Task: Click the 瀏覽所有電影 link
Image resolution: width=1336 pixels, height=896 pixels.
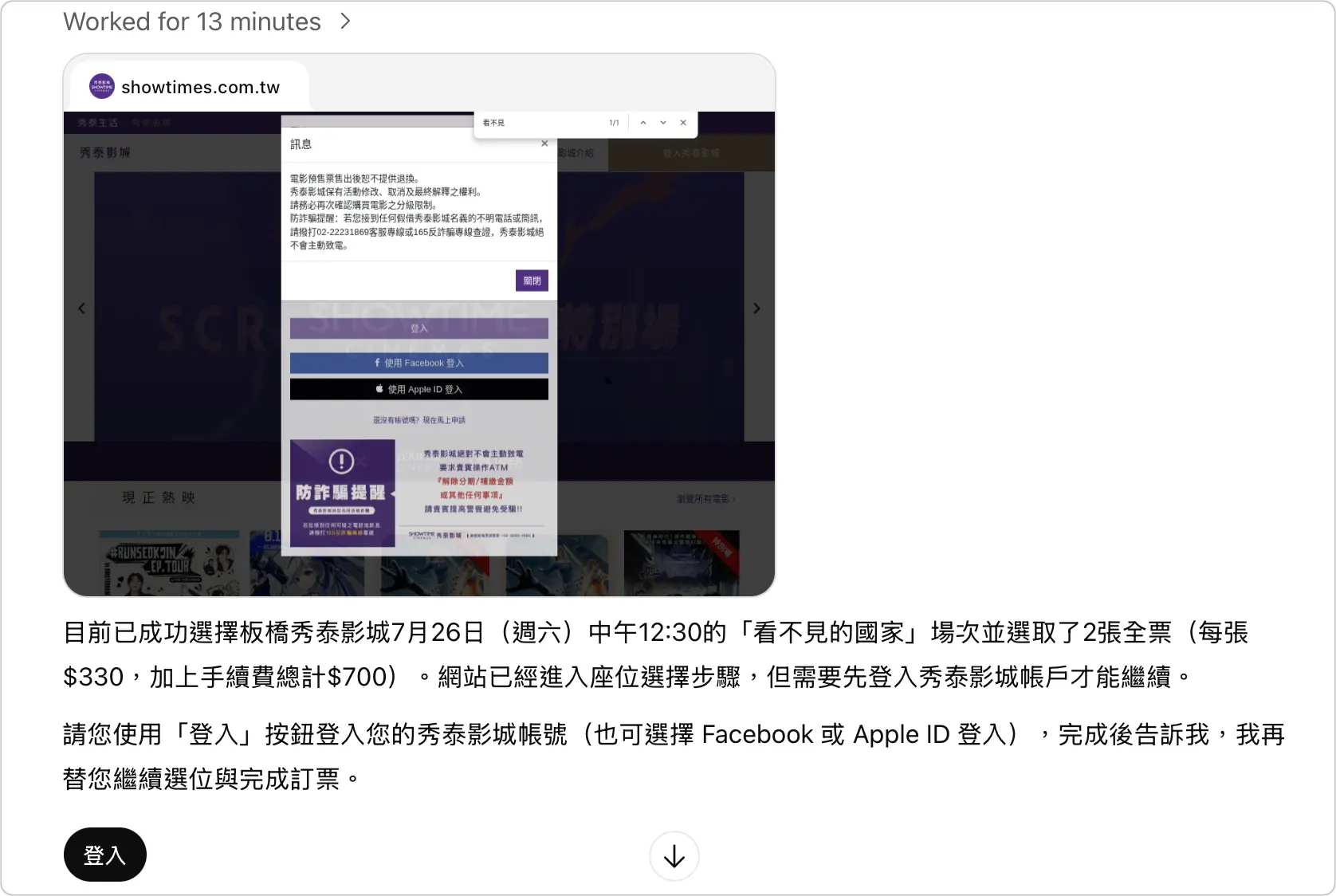Action: (x=706, y=499)
